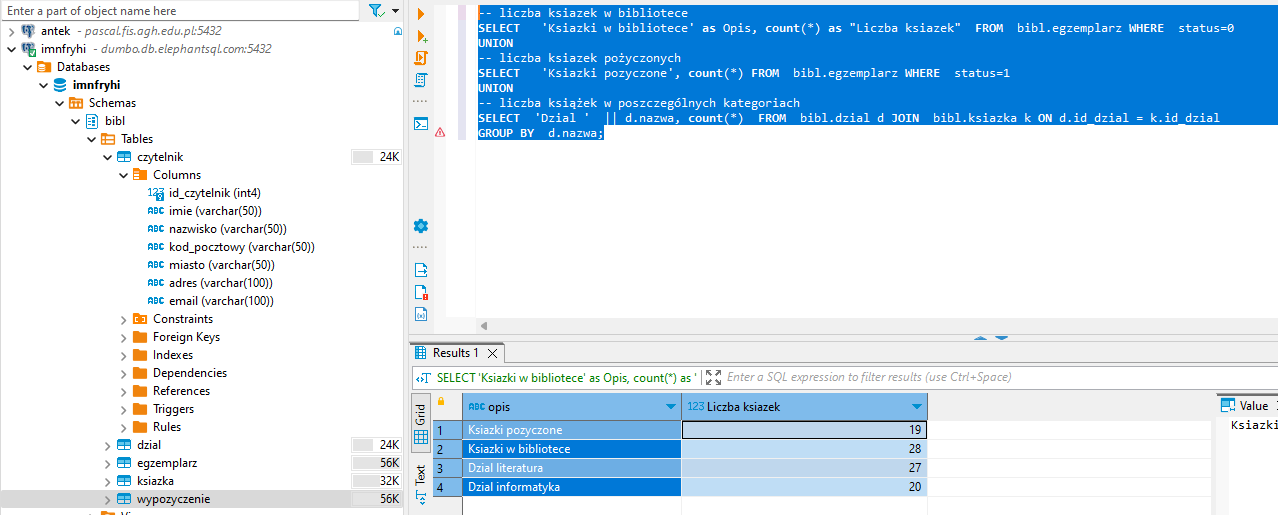
Task: Expand the antek connection node
Action: pos(11,31)
